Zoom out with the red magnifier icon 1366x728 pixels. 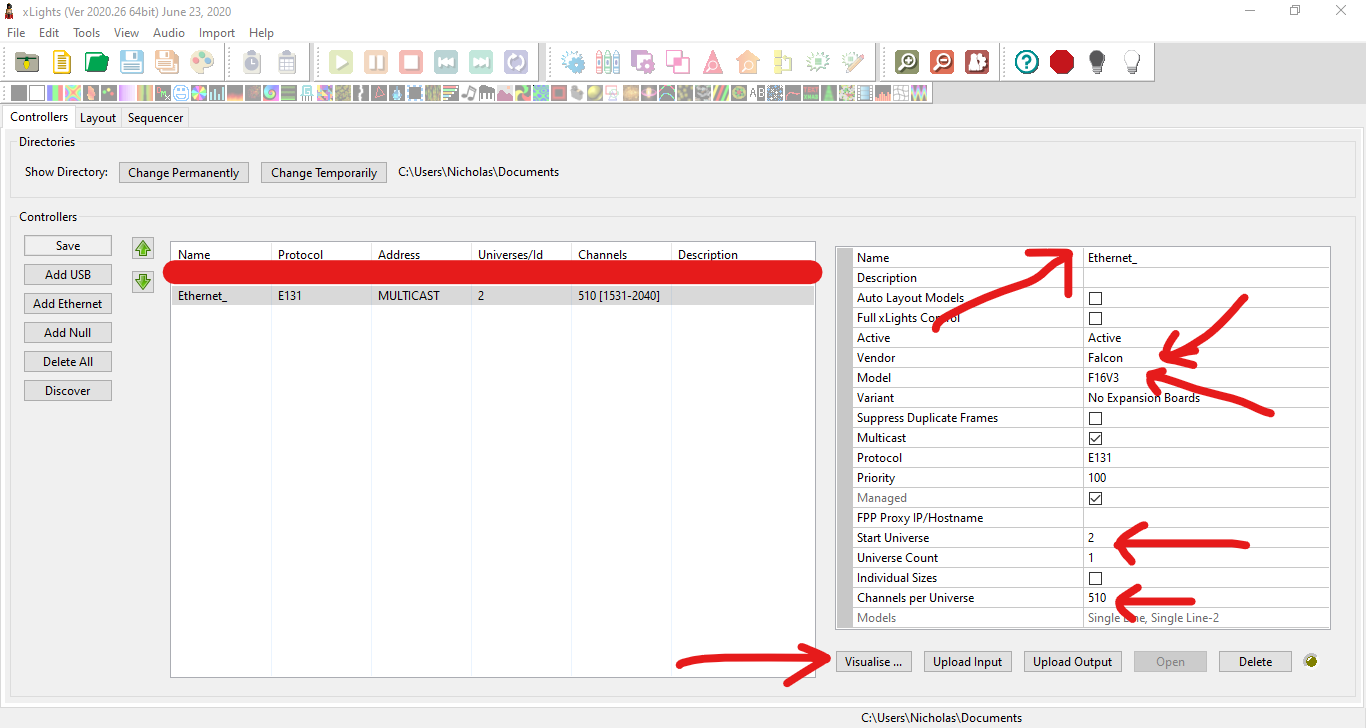pyautogui.click(x=942, y=62)
